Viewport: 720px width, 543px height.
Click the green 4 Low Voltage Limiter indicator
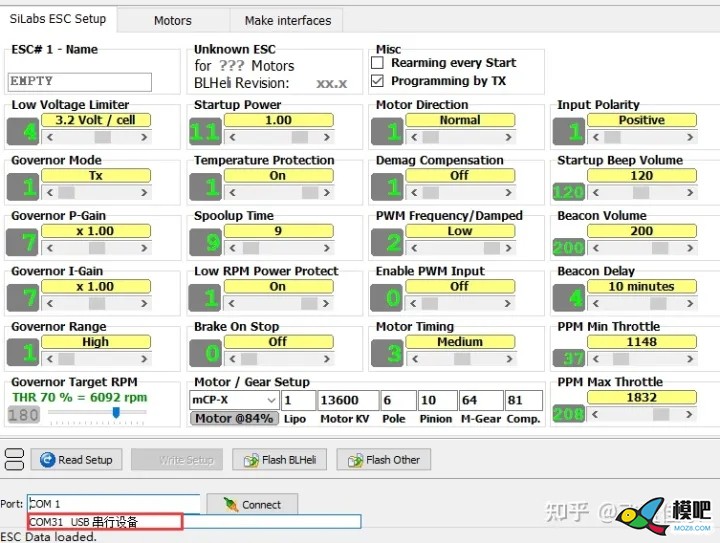click(23, 131)
